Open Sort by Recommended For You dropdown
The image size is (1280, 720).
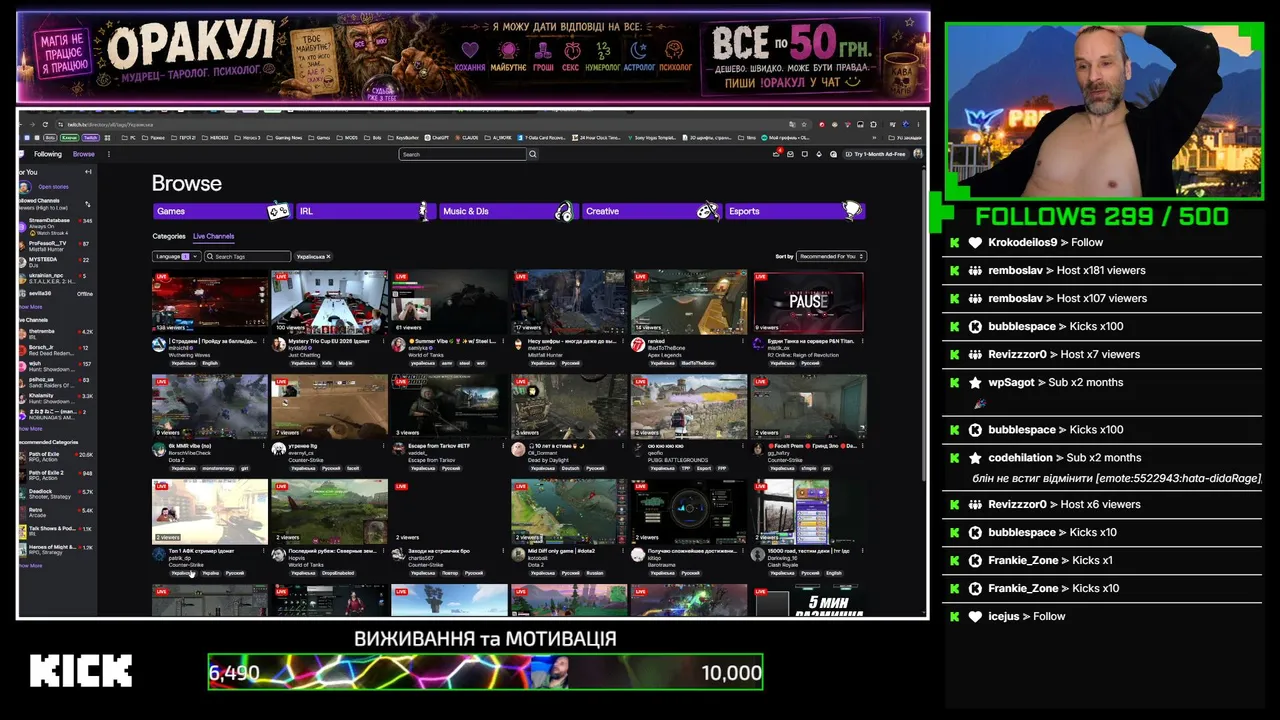[831, 257]
